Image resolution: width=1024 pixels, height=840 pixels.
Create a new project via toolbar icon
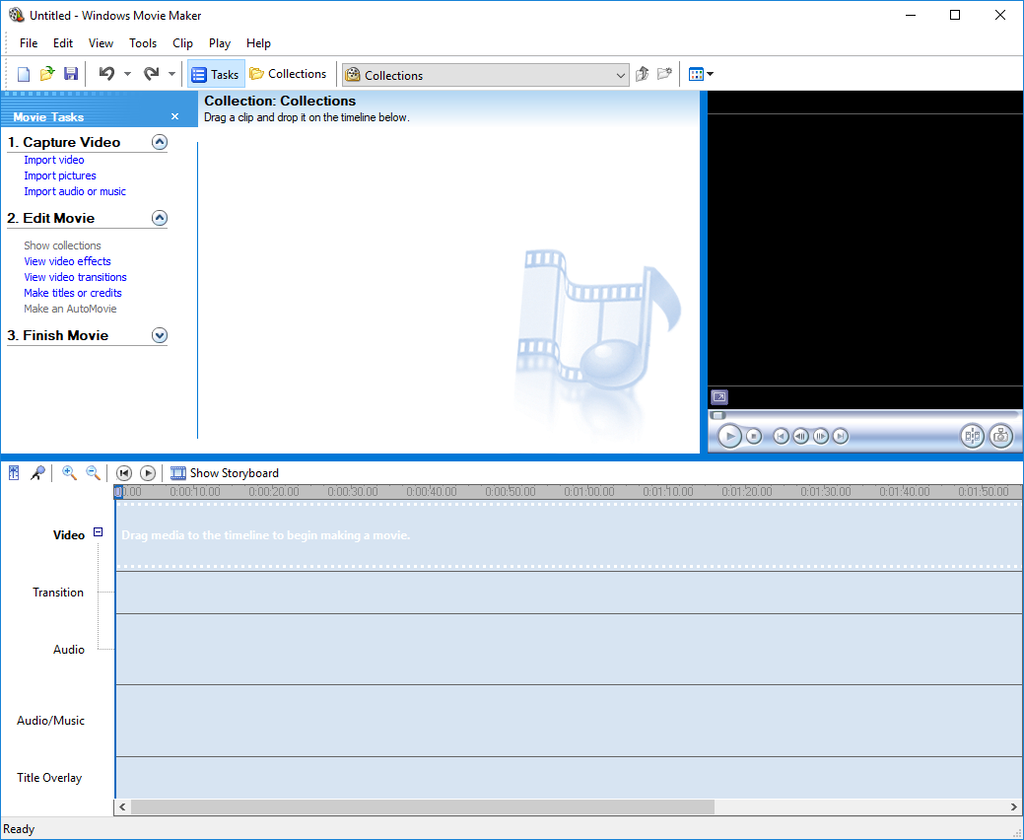(22, 73)
